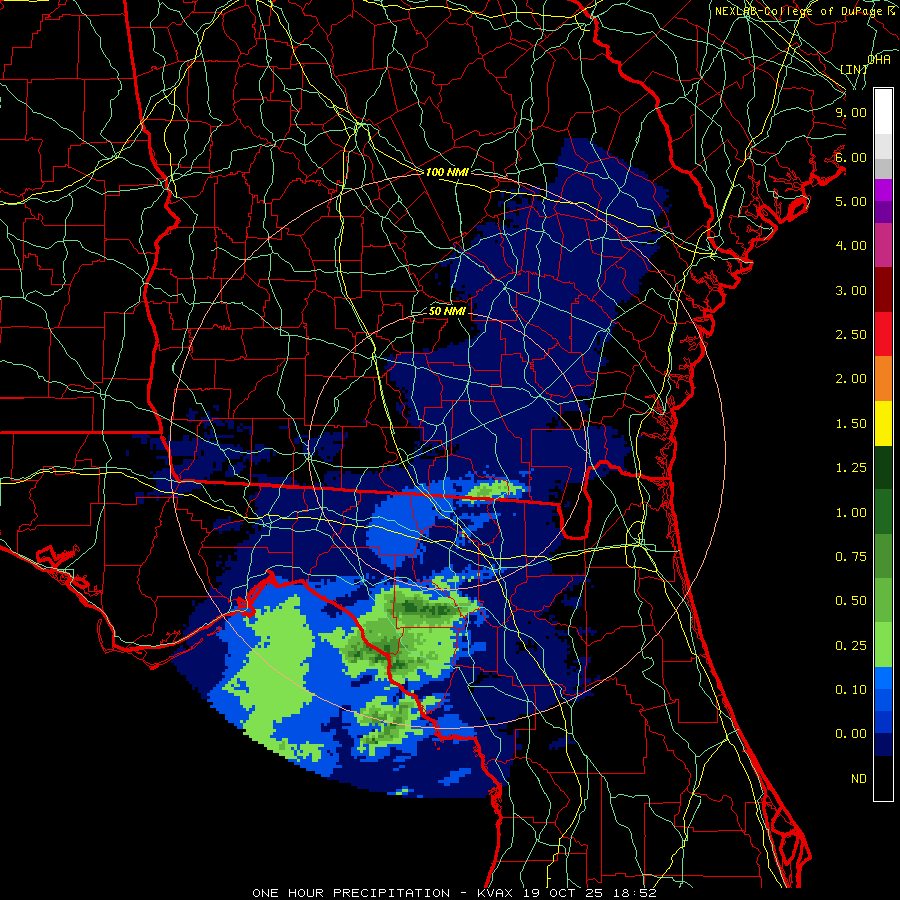Click the 4.00 legend value
The width and height of the screenshot is (900, 900).
pyautogui.click(x=851, y=246)
